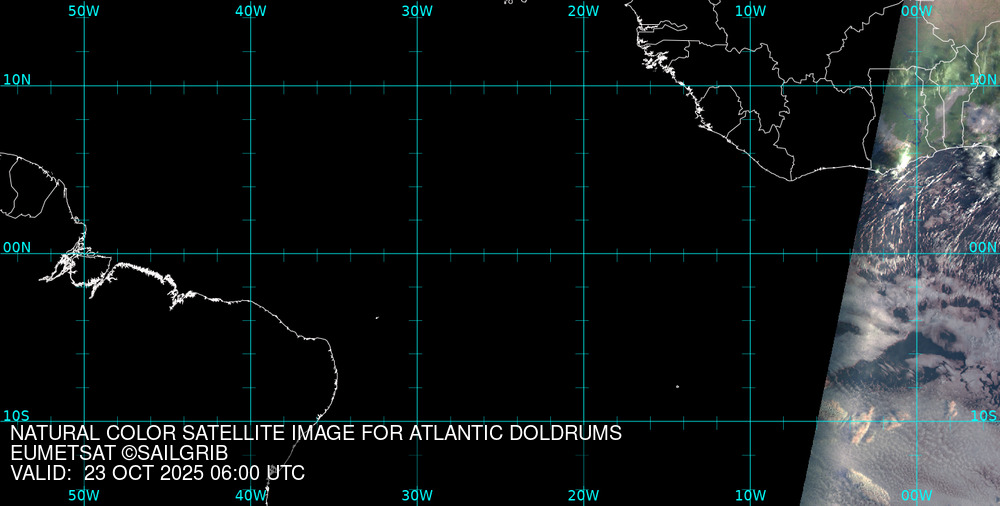Click the 10N label on left edge
The height and width of the screenshot is (506, 1000).
pyautogui.click(x=16, y=79)
